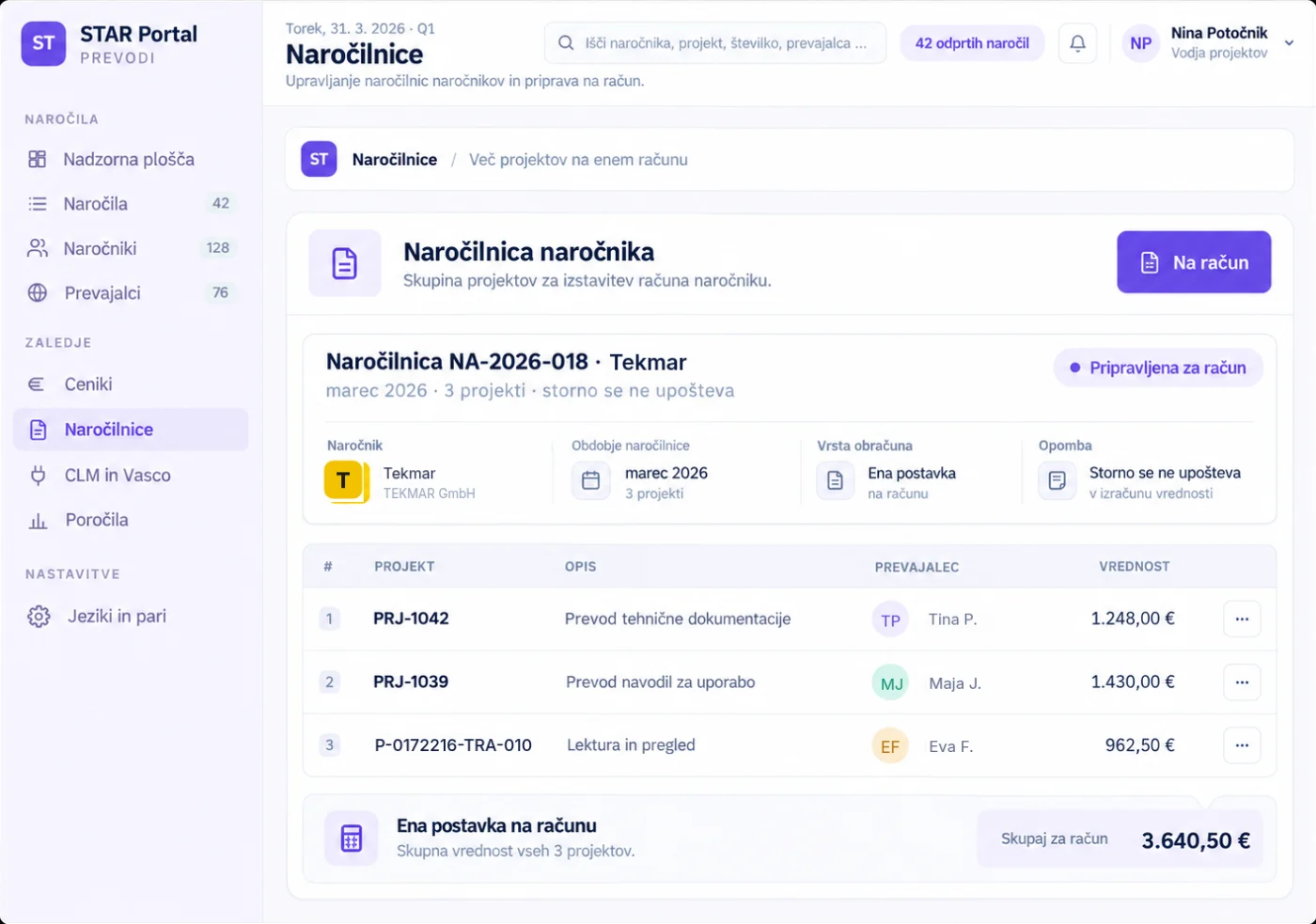This screenshot has width=1316, height=924.
Task: Click the STAR Portal logo icon
Action: click(43, 43)
